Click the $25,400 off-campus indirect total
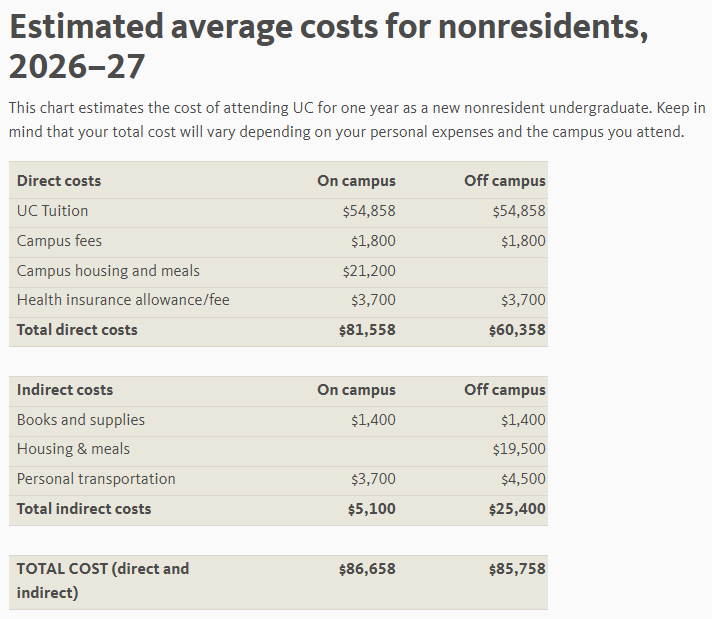This screenshot has height=619, width=712. 517,509
